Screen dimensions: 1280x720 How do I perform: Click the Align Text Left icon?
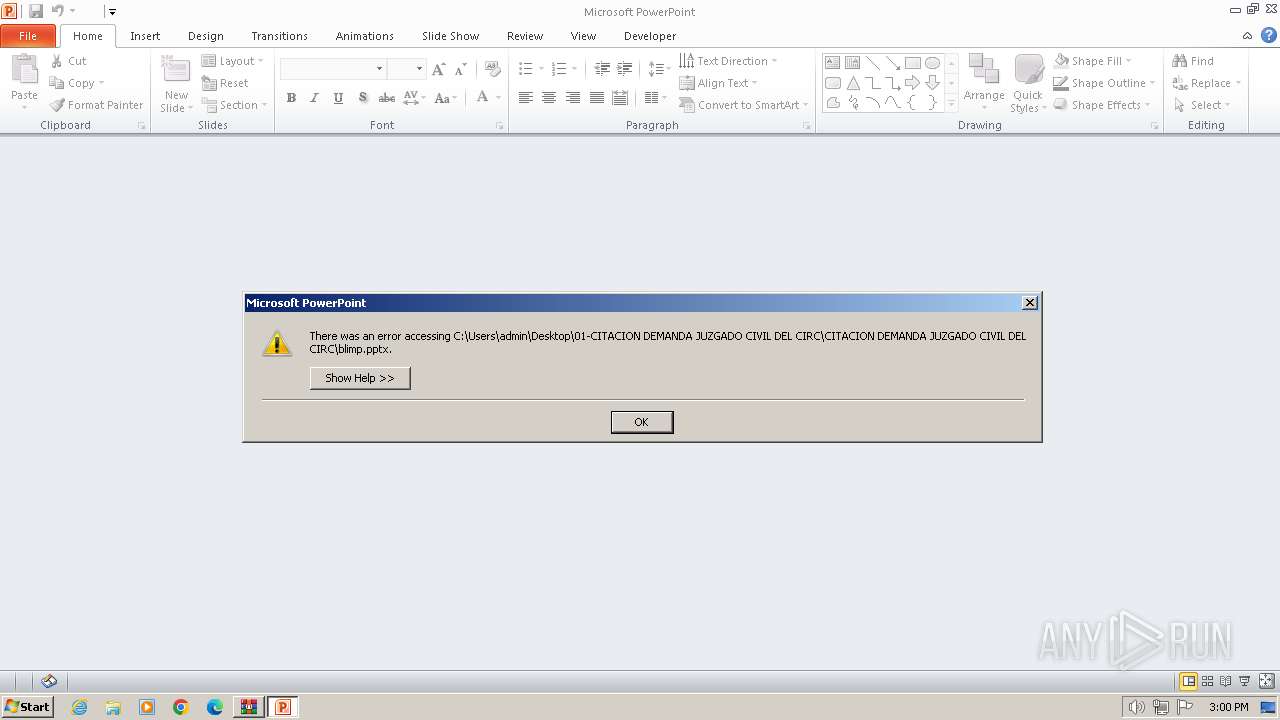tap(525, 98)
